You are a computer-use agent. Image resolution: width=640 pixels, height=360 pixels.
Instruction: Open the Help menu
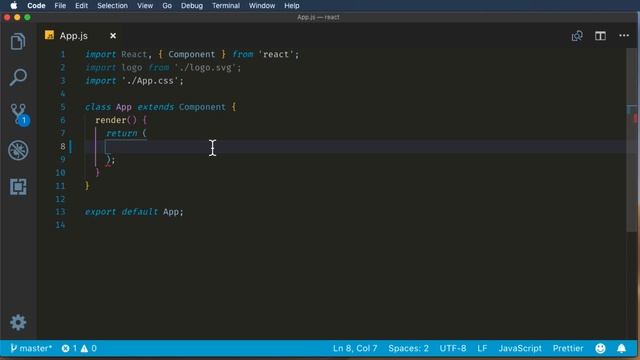coord(292,5)
